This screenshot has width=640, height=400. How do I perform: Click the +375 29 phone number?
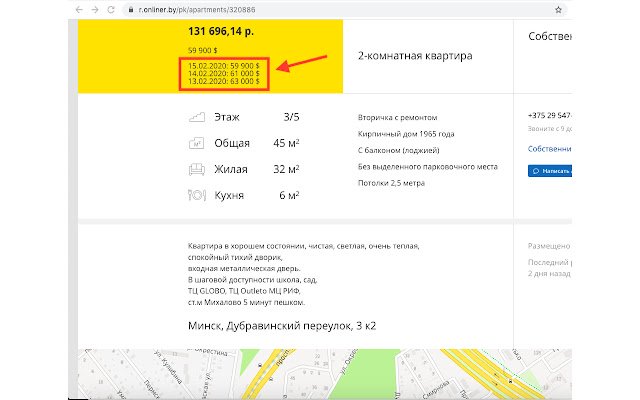pos(549,116)
